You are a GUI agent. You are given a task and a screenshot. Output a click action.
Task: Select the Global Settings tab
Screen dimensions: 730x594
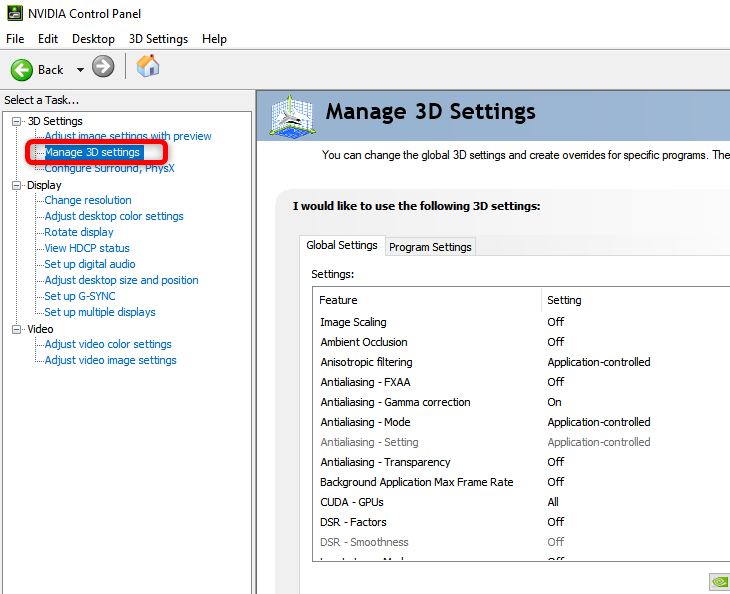pos(342,245)
